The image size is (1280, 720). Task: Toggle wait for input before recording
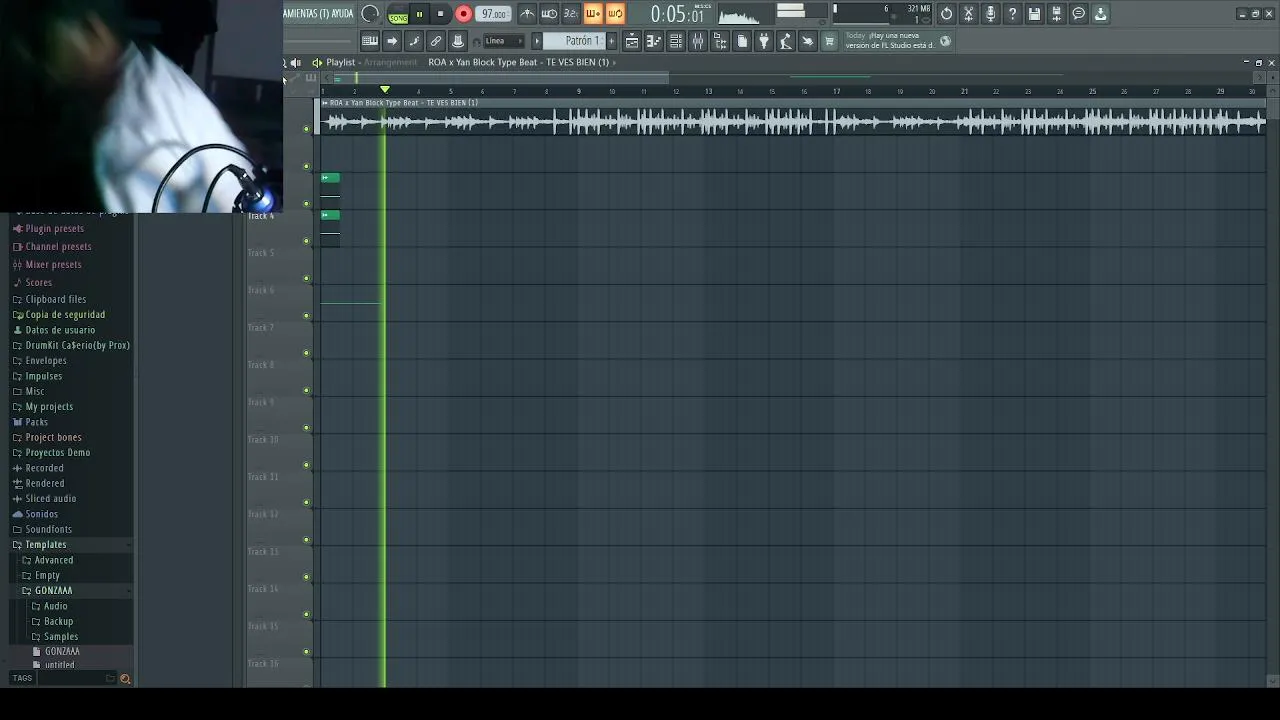[549, 14]
